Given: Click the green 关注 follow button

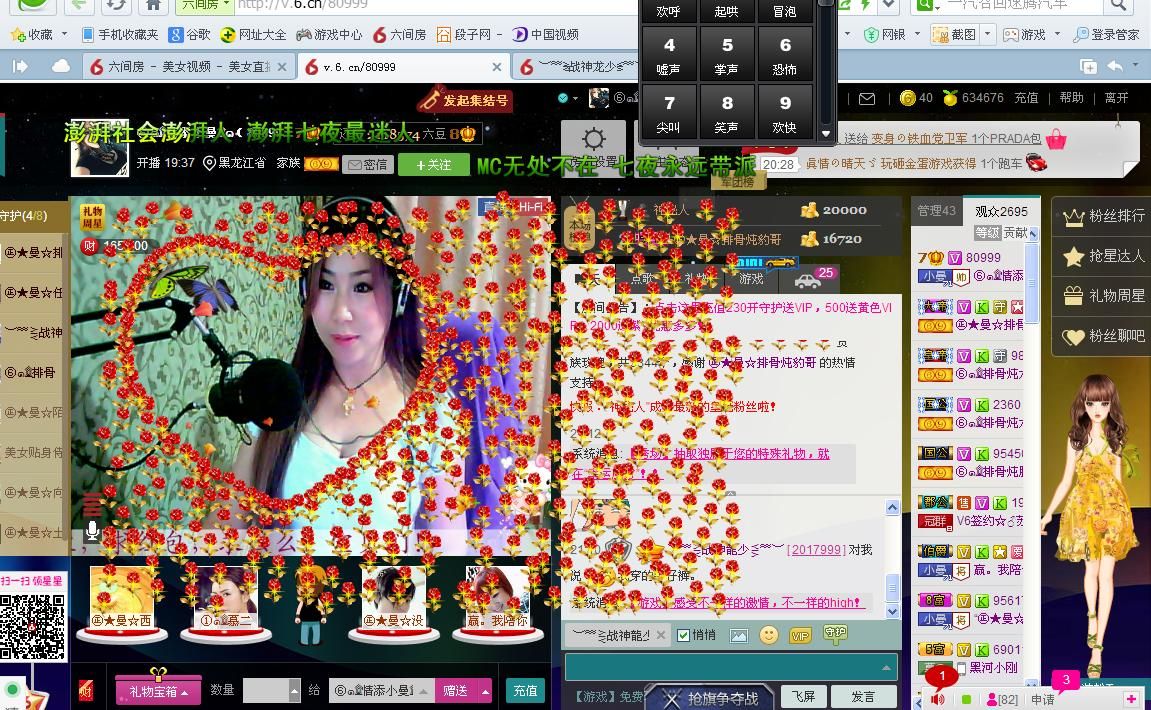Looking at the screenshot, I should tap(433, 164).
